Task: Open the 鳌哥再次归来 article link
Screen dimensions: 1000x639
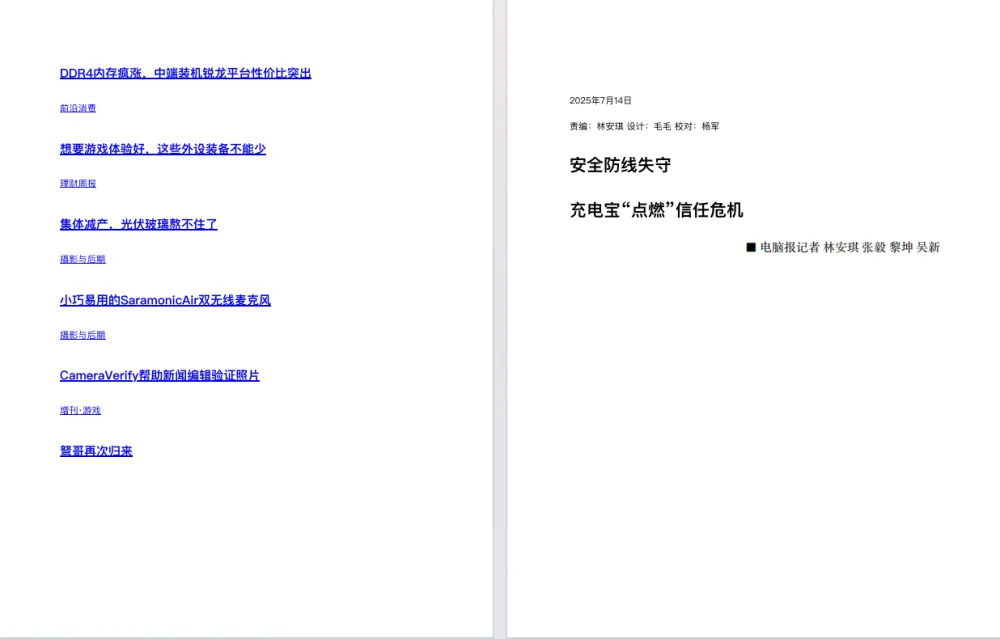Action: (94, 451)
